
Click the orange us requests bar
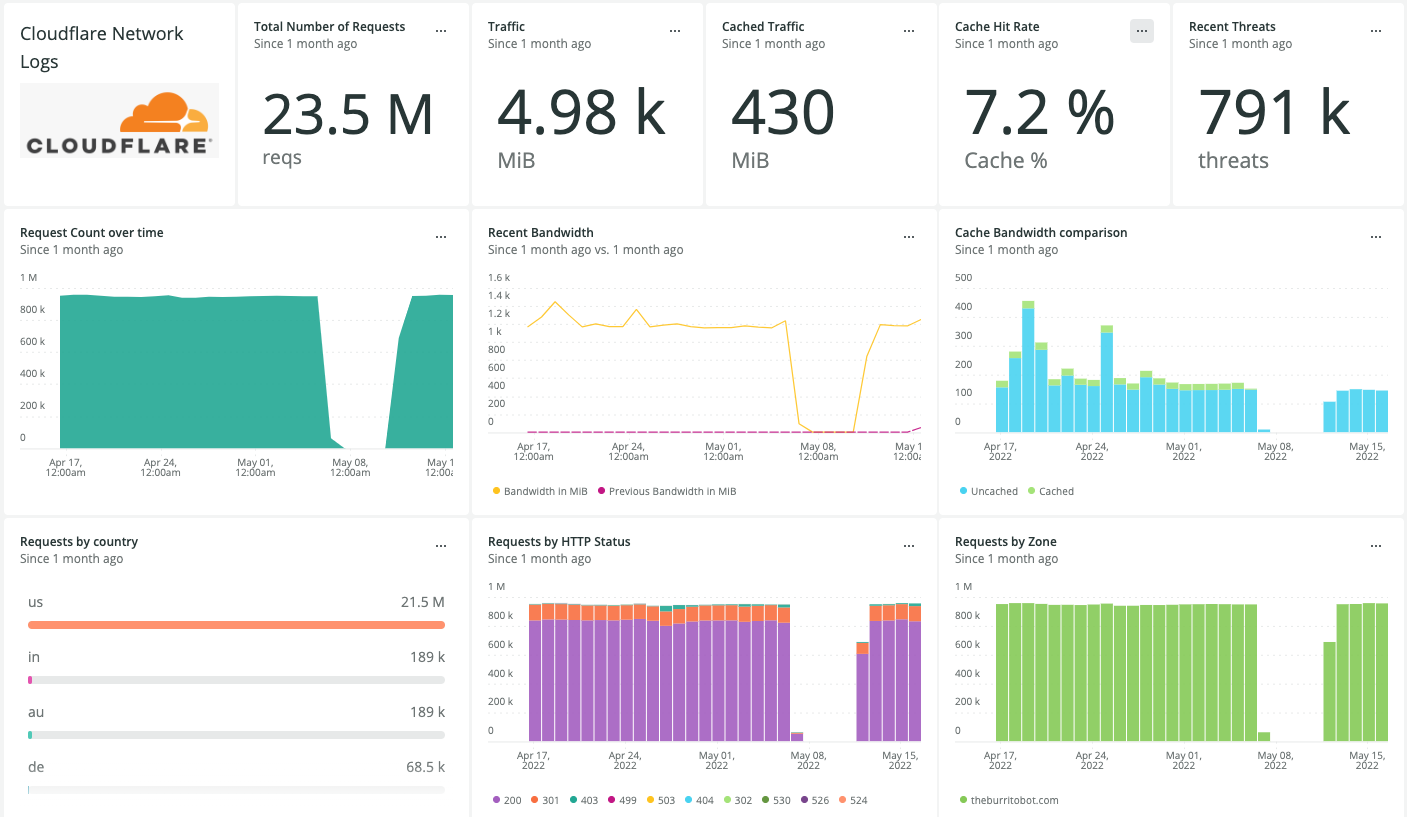236,624
